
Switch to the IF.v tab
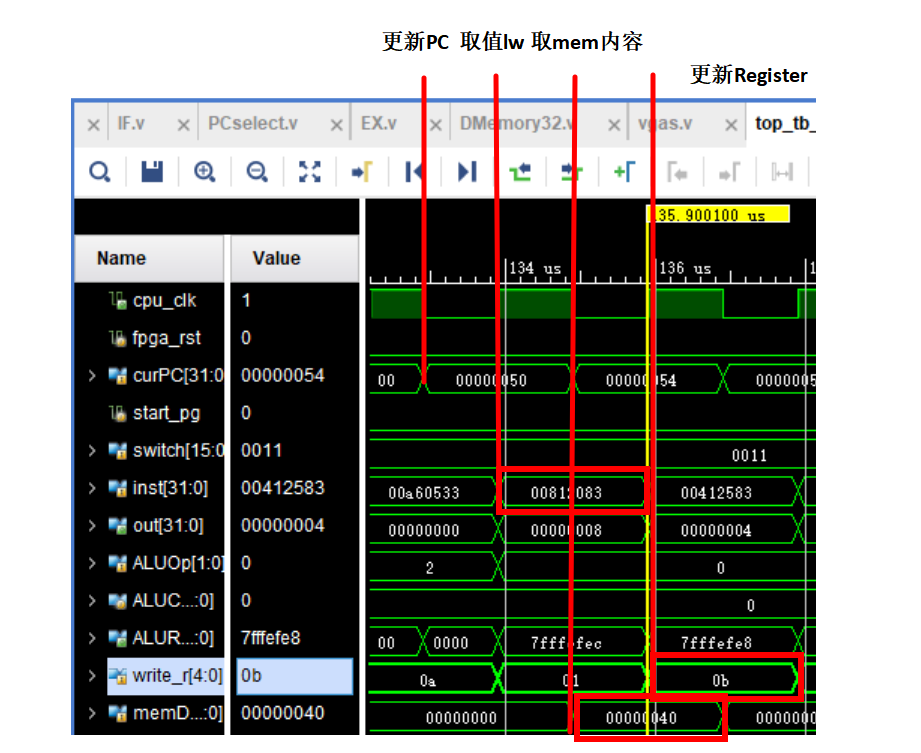131,123
